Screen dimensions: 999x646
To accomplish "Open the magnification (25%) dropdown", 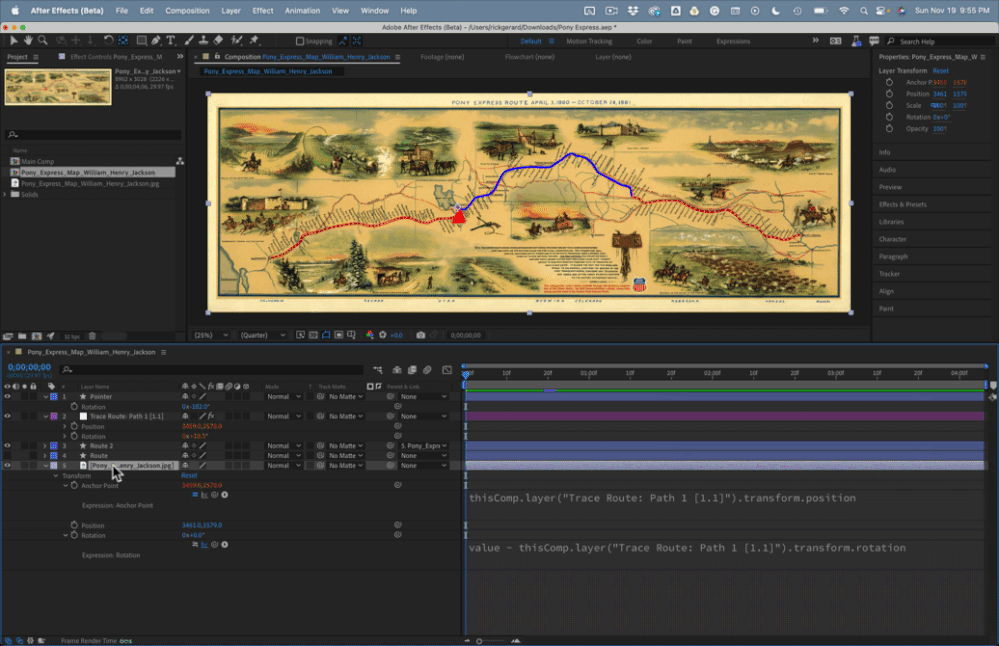I will click(211, 335).
